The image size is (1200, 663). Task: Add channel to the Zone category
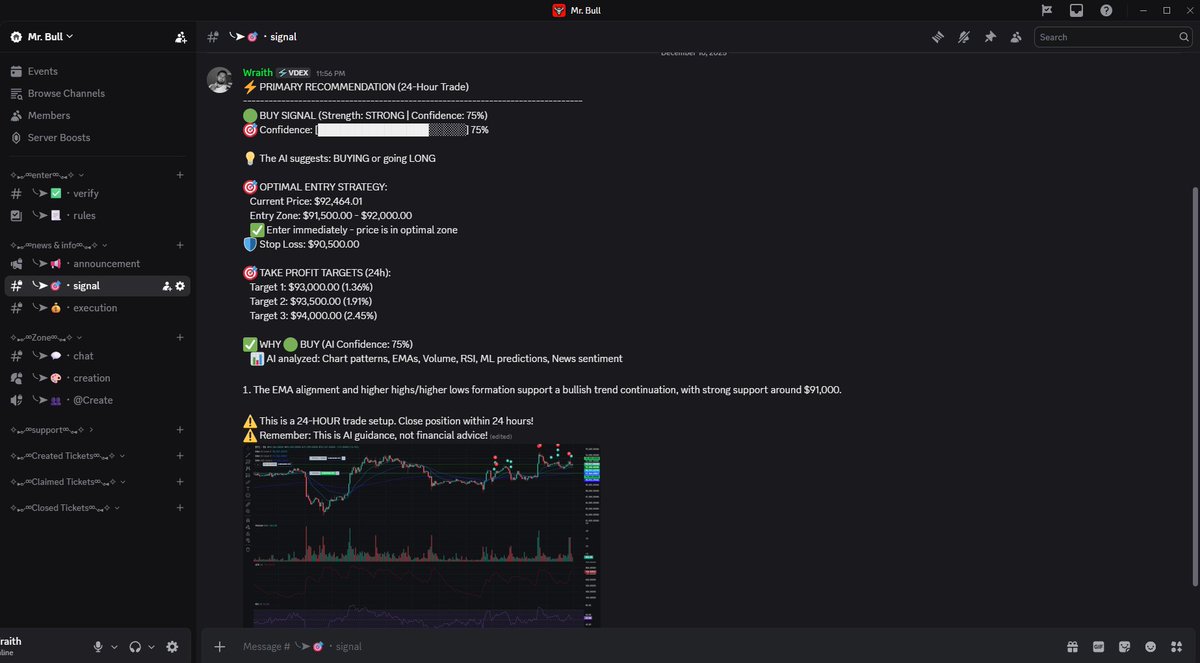[180, 337]
